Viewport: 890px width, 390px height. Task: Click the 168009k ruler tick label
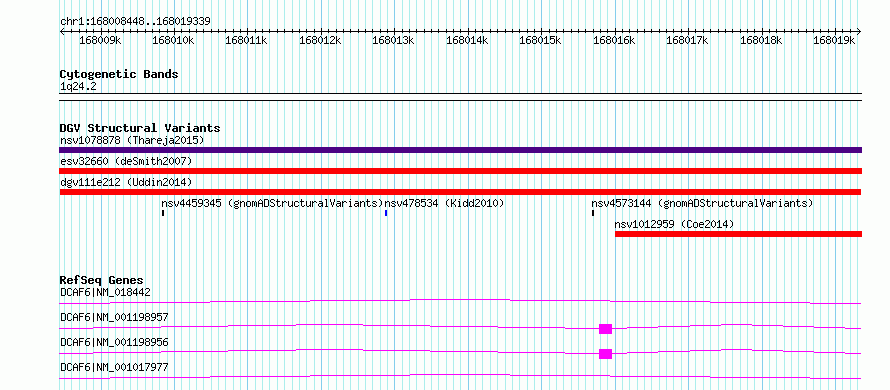[x=100, y=40]
